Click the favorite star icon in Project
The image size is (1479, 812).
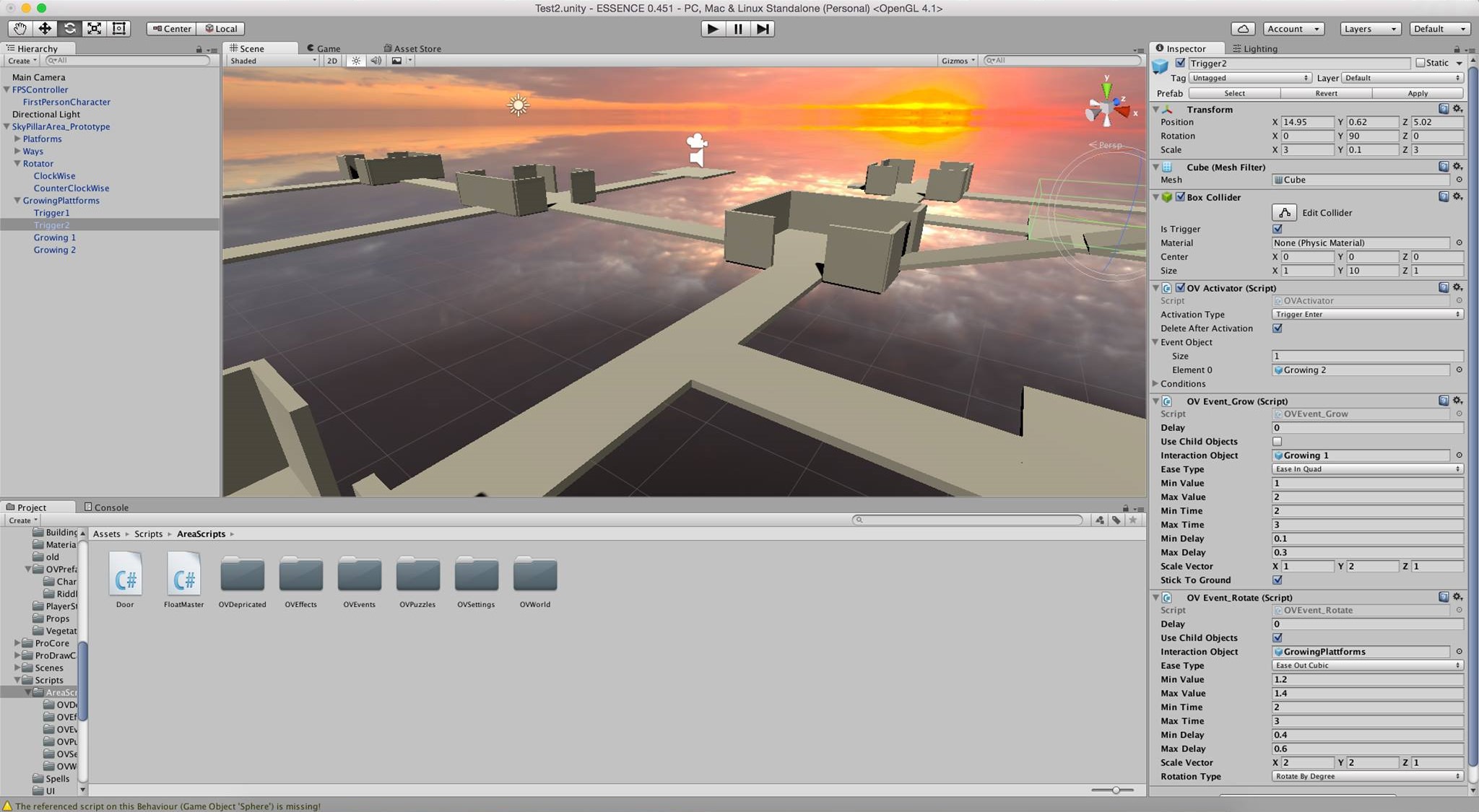click(1133, 520)
